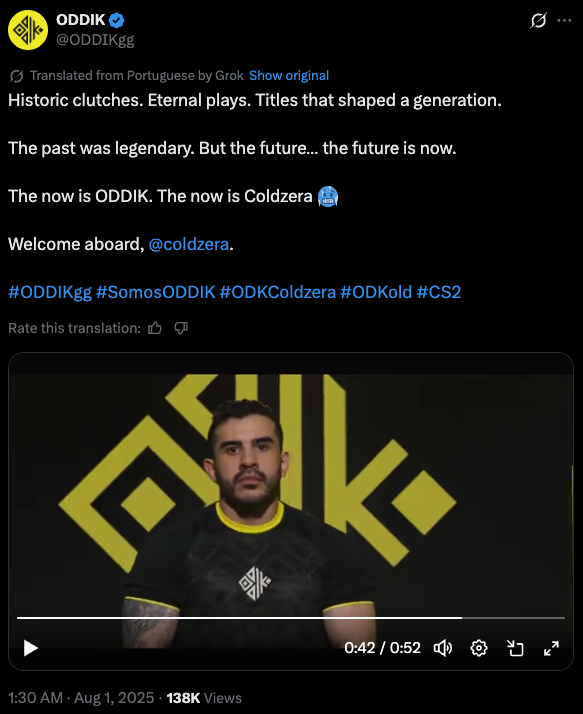Show original Portuguese post text

289,76
